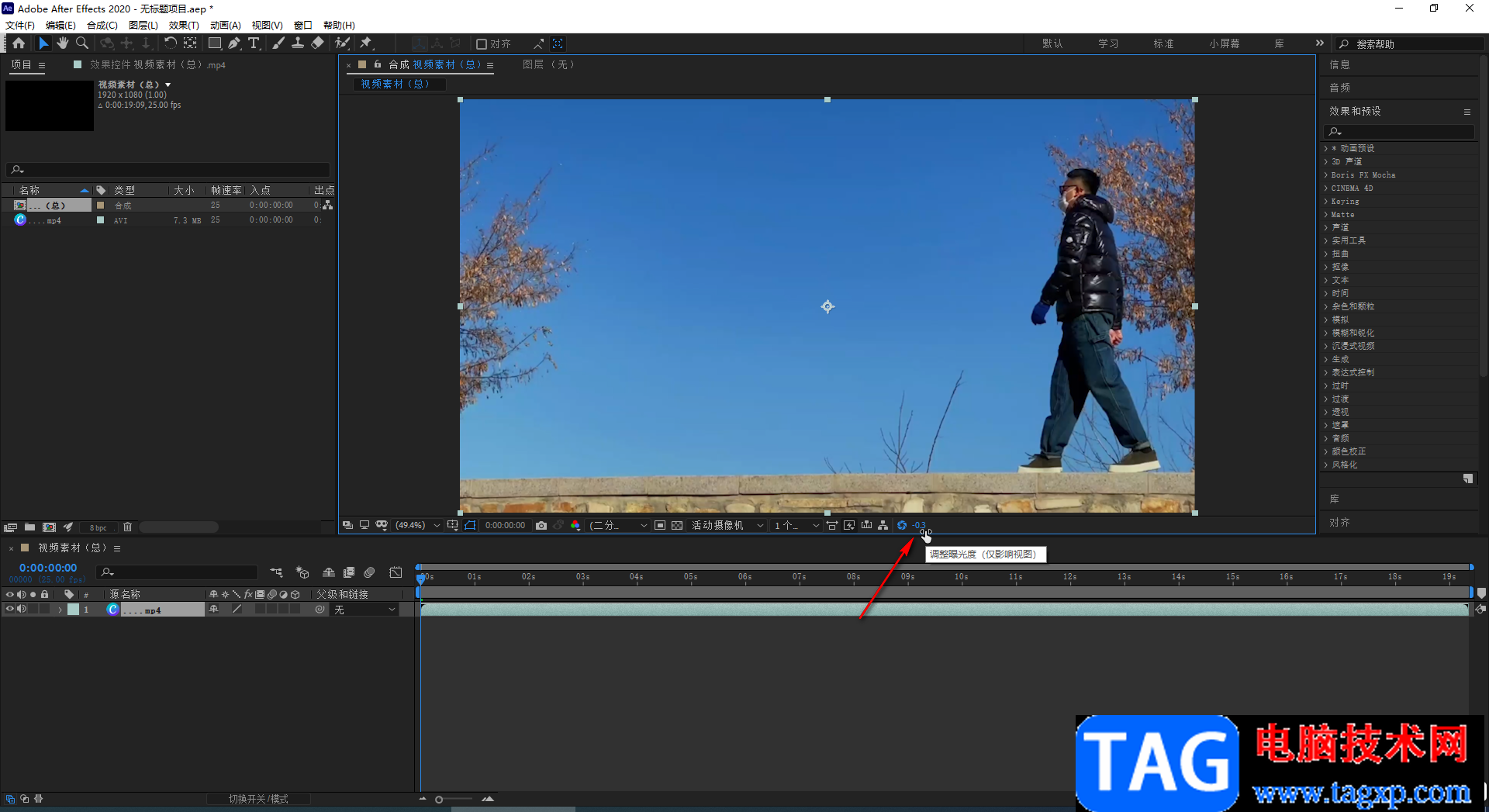Enable the 对齐 snapping checkbox
This screenshot has width=1489, height=812.
coord(482,44)
